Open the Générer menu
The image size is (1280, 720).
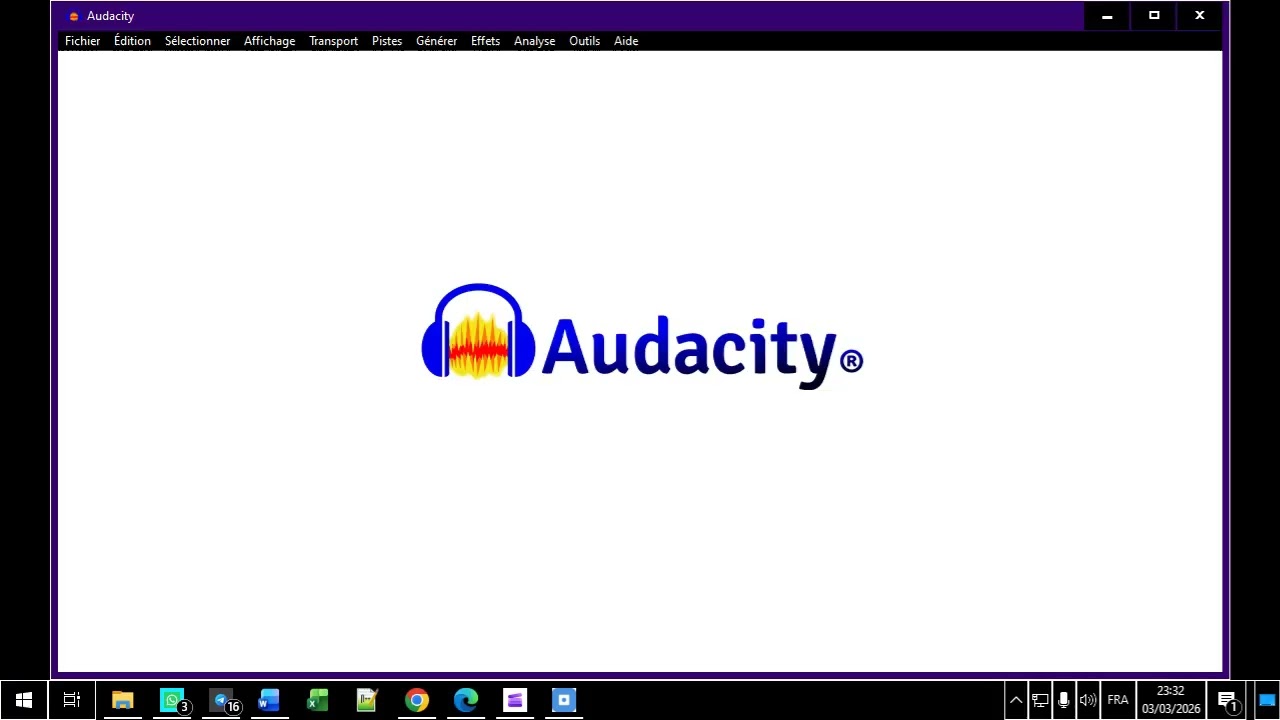(436, 41)
